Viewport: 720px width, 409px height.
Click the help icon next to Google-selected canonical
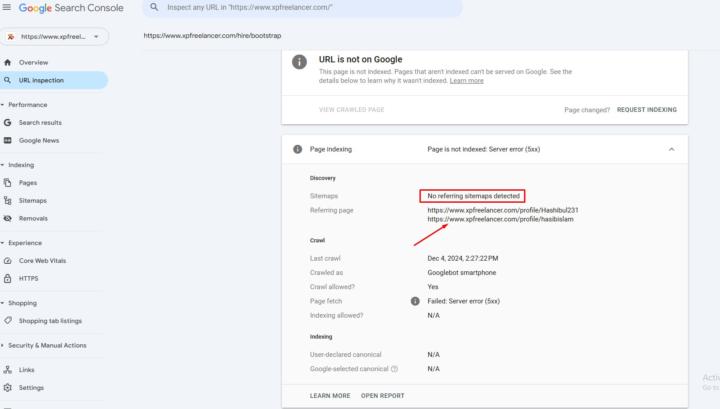pyautogui.click(x=394, y=369)
